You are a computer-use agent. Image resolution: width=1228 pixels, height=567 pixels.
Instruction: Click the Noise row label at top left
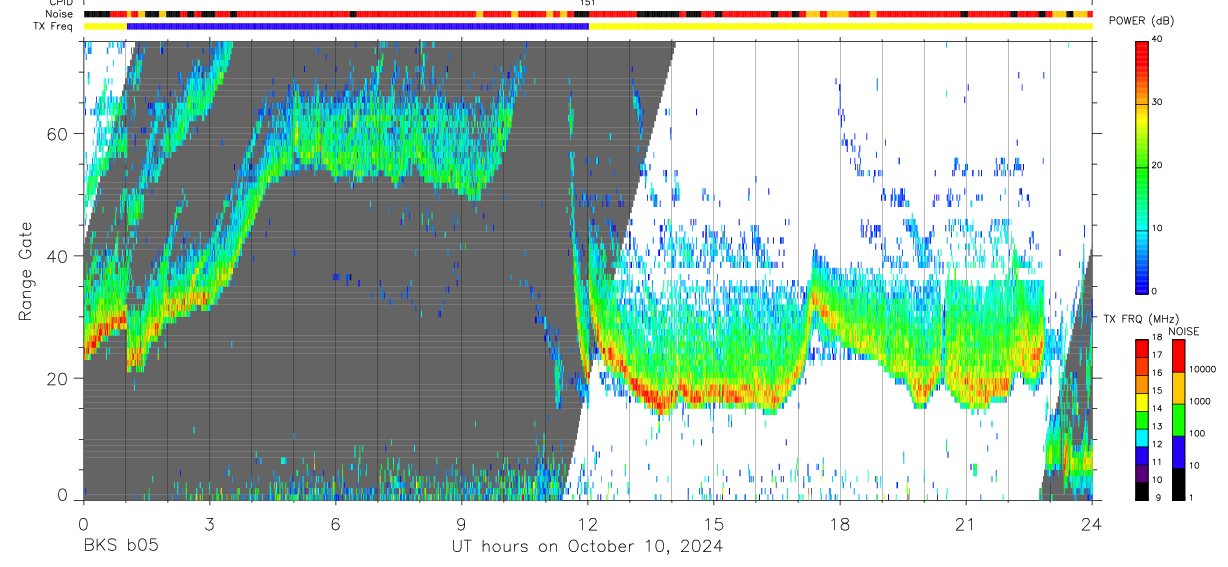coord(59,14)
